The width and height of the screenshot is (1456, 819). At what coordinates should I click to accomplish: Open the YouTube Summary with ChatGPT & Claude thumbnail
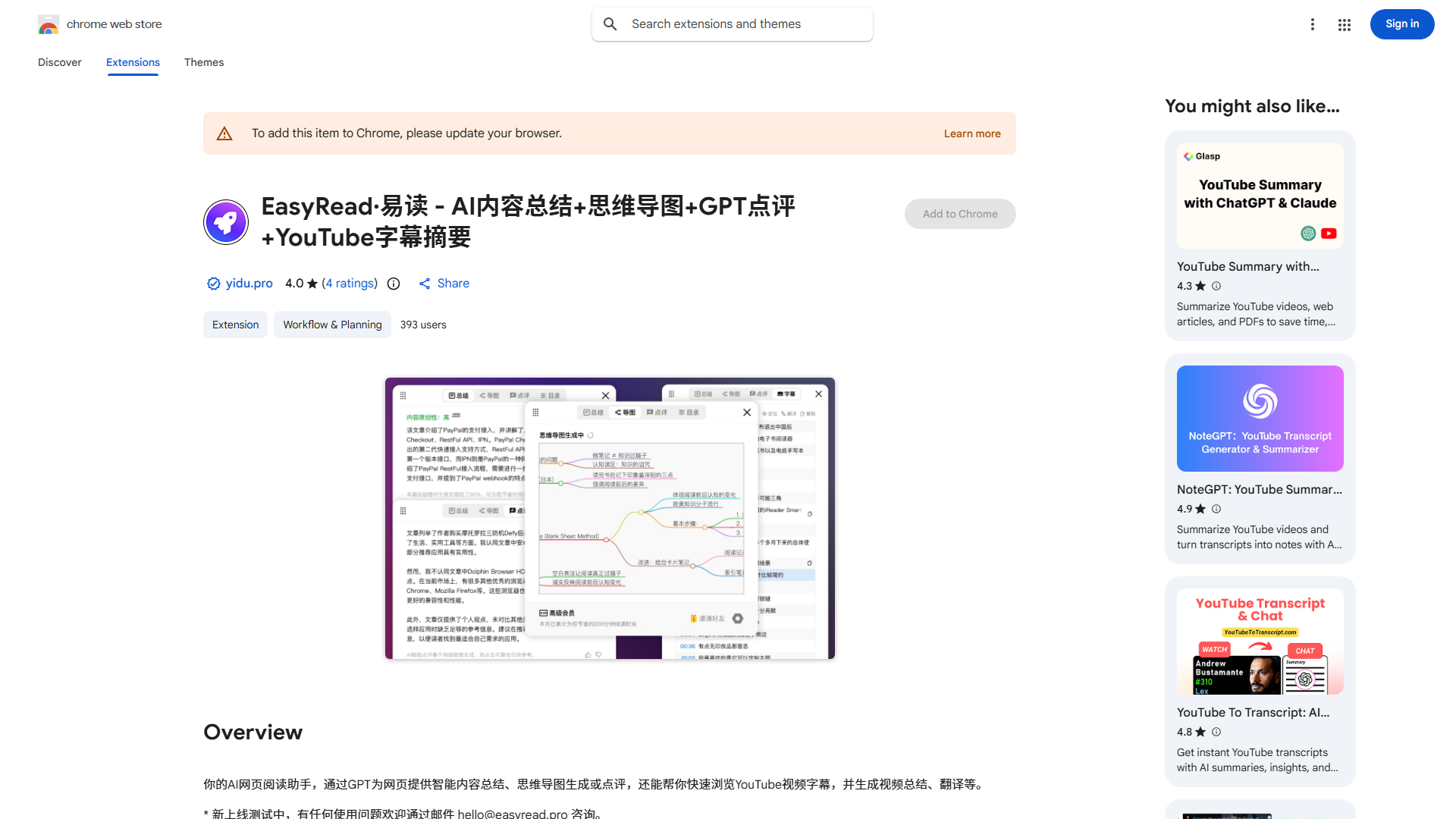pyautogui.click(x=1260, y=195)
